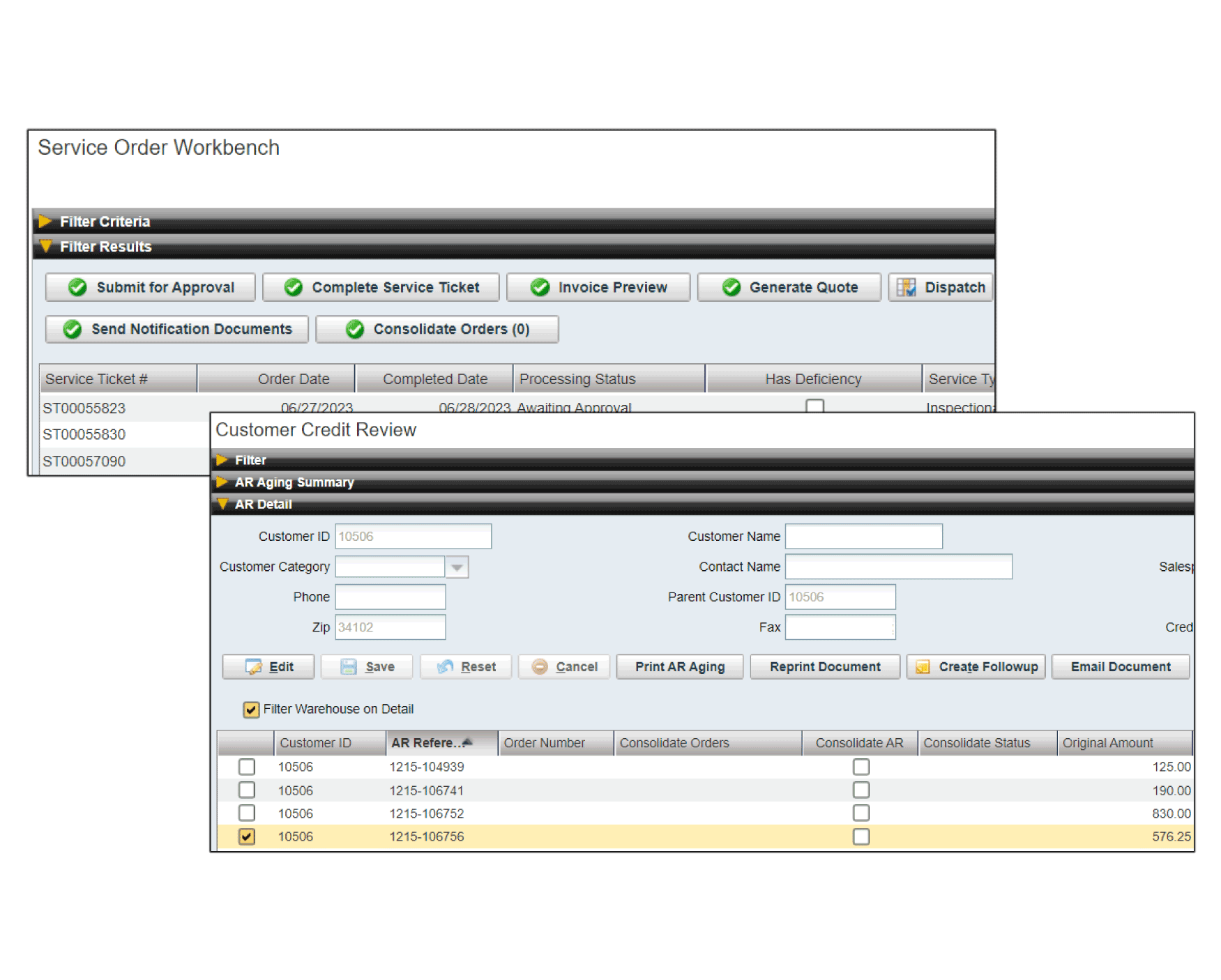Click into the Customer Name field
The width and height of the screenshot is (1221, 980).
(x=863, y=537)
